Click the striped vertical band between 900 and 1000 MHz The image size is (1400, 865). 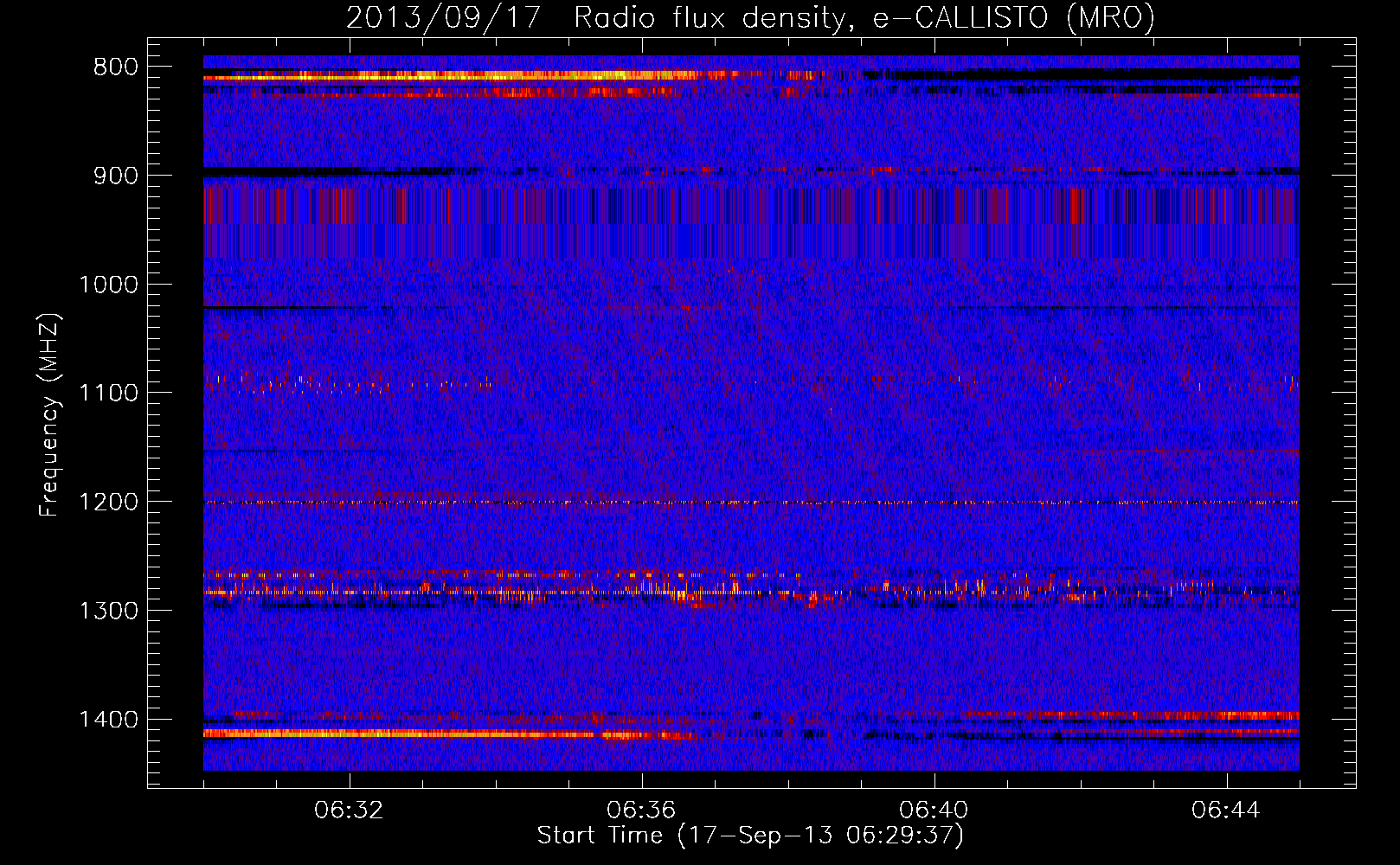click(751, 221)
